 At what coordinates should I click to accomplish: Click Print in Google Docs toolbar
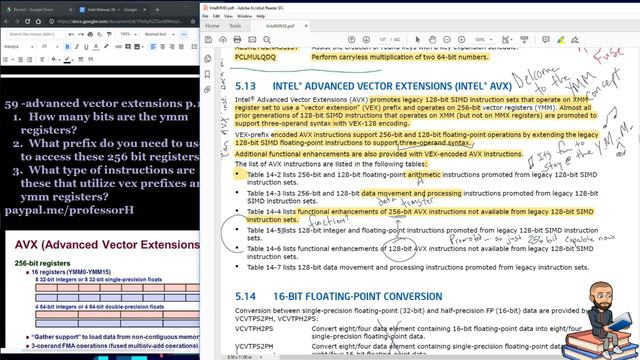[90, 34]
